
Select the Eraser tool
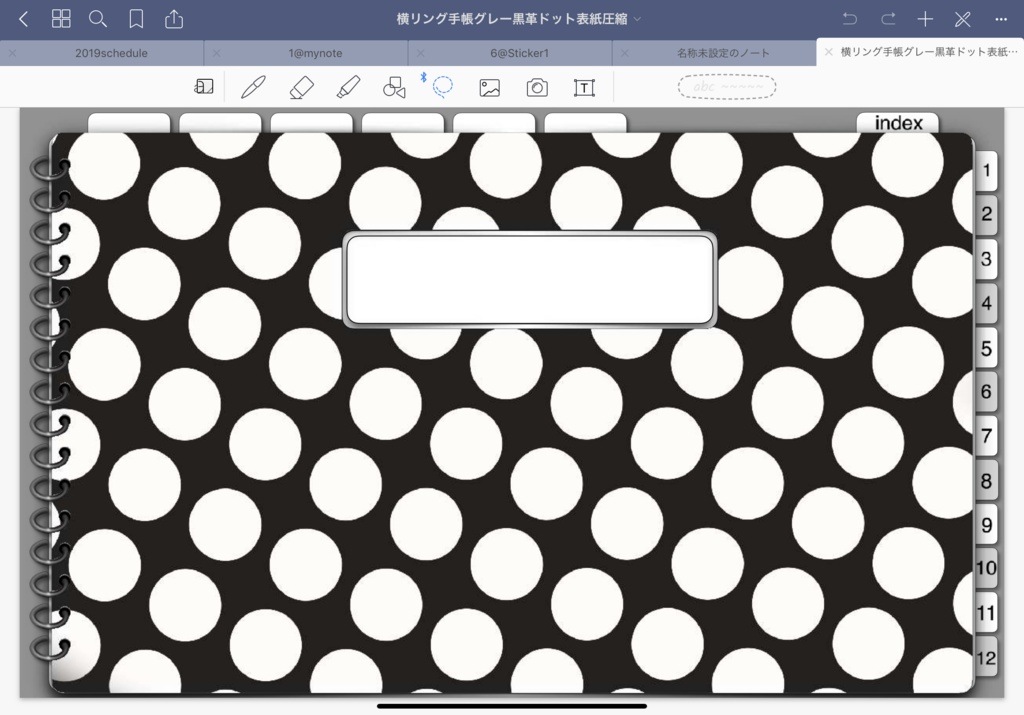pyautogui.click(x=299, y=87)
